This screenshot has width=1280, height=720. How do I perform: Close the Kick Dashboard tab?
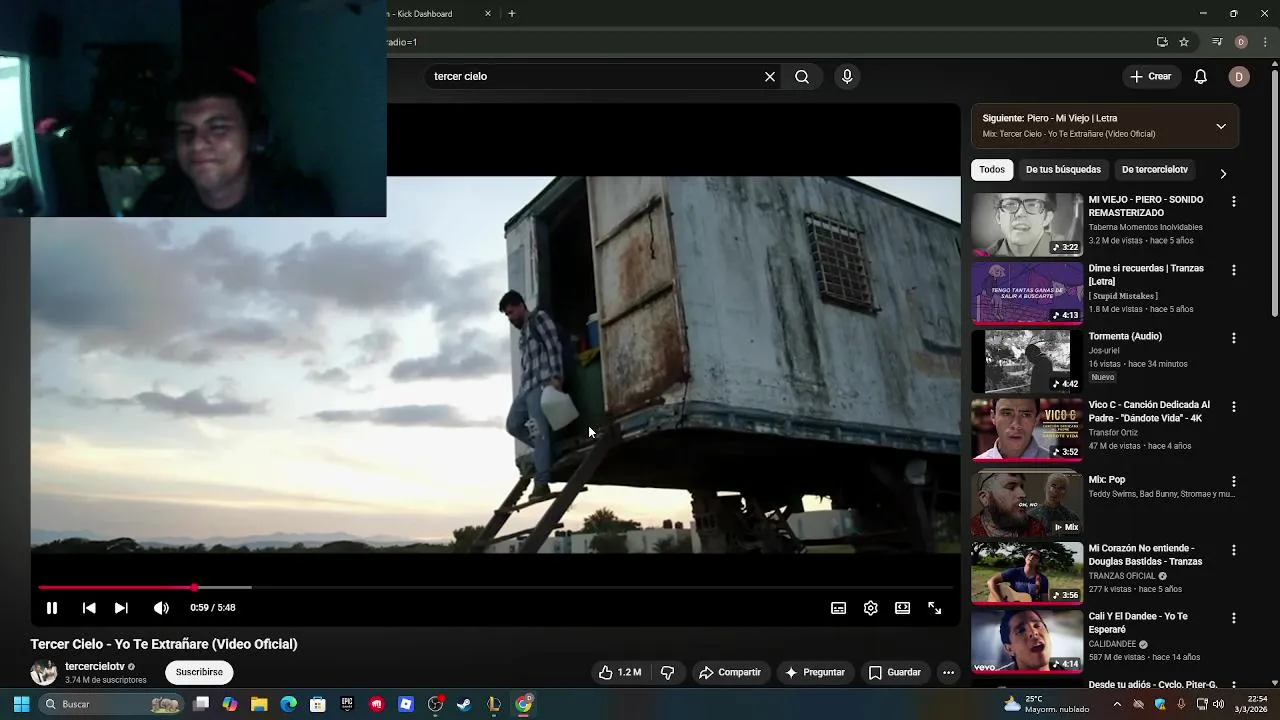488,14
